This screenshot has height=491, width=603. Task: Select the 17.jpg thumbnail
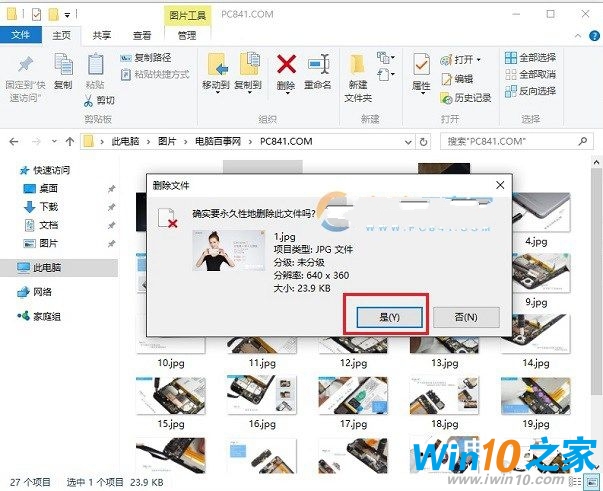point(353,395)
